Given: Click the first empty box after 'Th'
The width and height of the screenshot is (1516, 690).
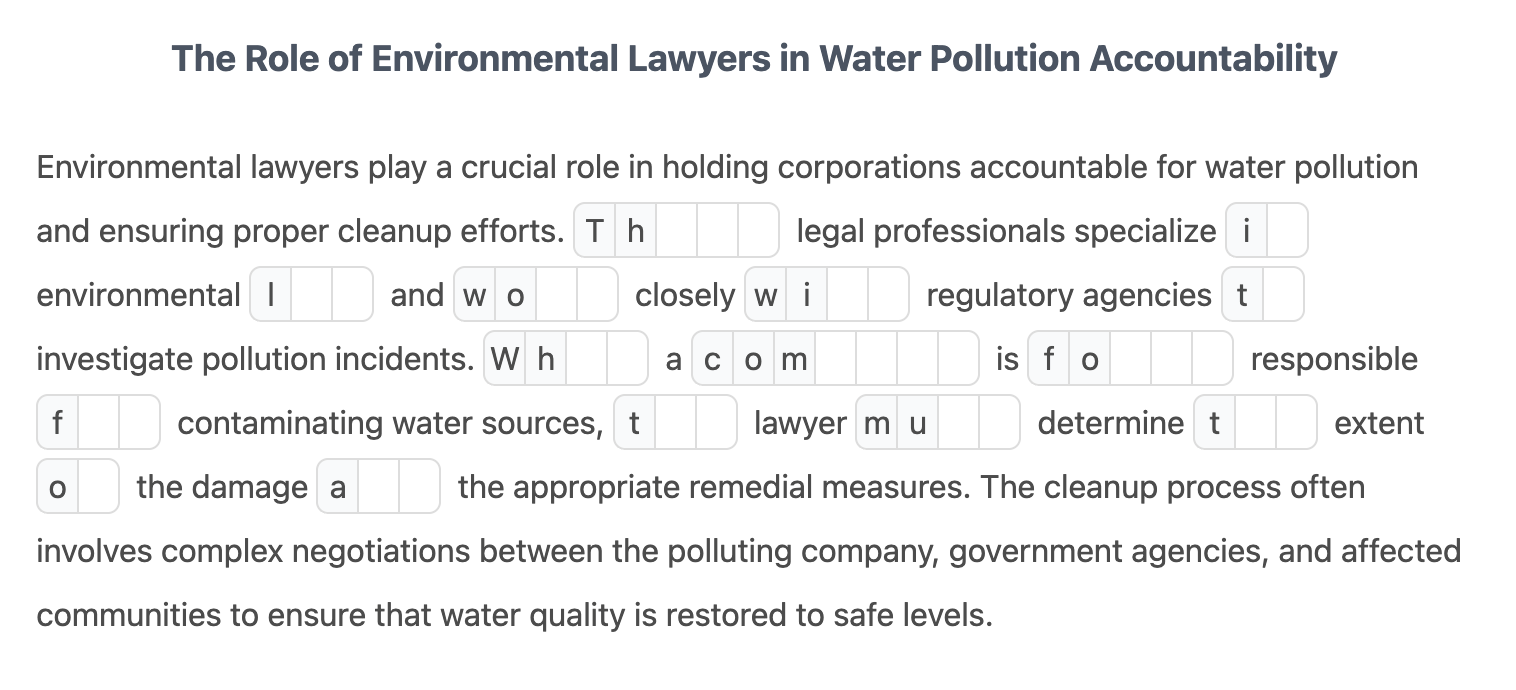Looking at the screenshot, I should pyautogui.click(x=677, y=231).
